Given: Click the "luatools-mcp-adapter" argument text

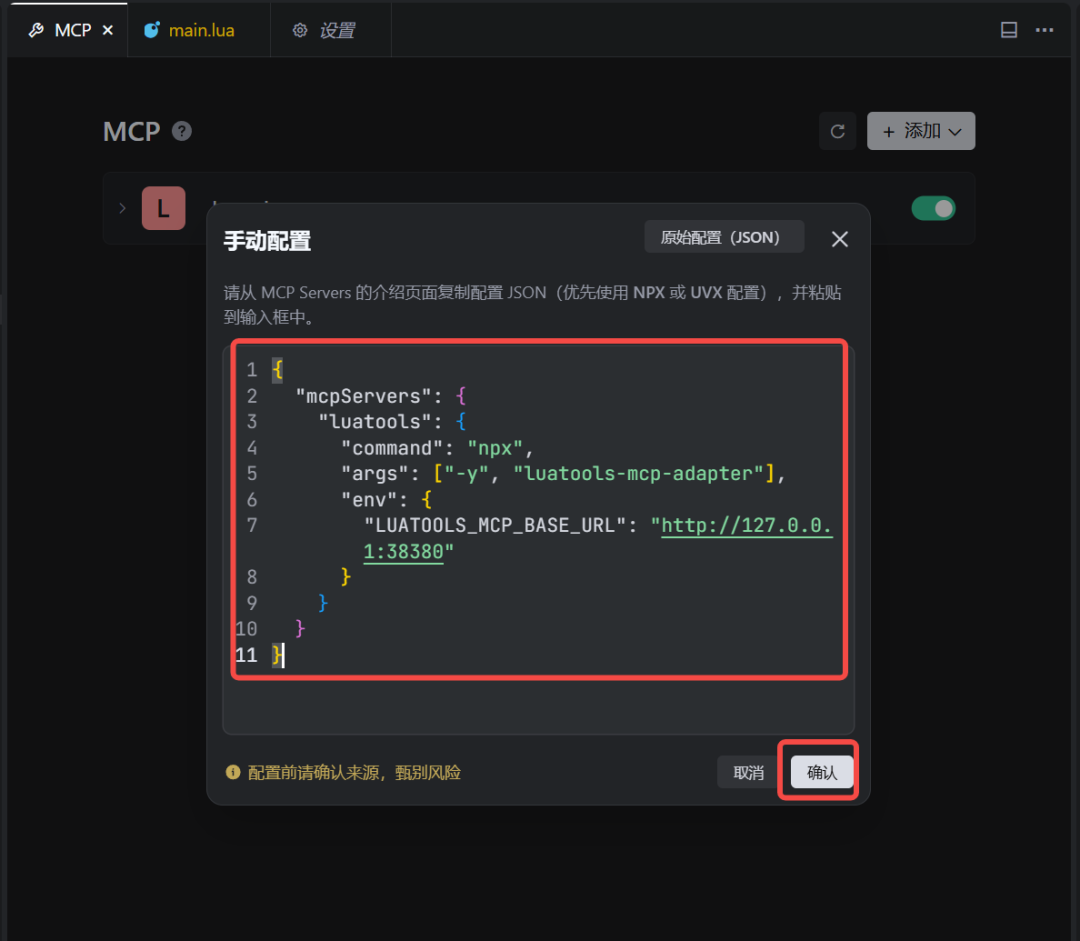Looking at the screenshot, I should [x=638, y=474].
